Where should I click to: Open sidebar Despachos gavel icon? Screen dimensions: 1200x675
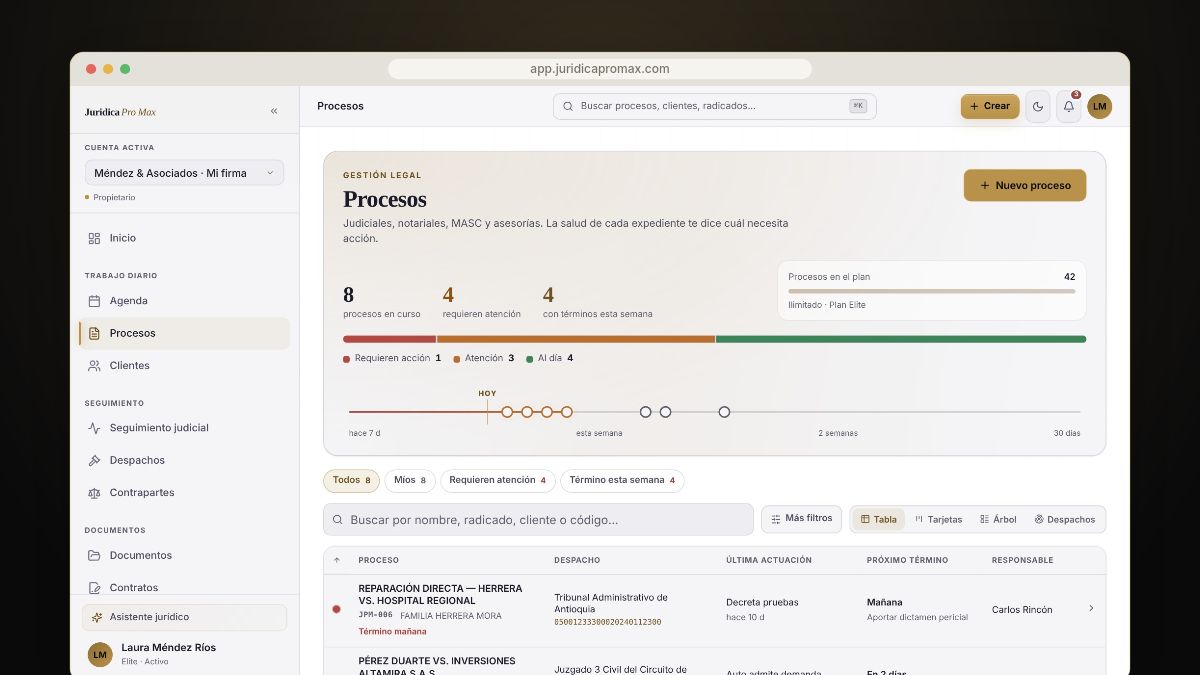94,460
